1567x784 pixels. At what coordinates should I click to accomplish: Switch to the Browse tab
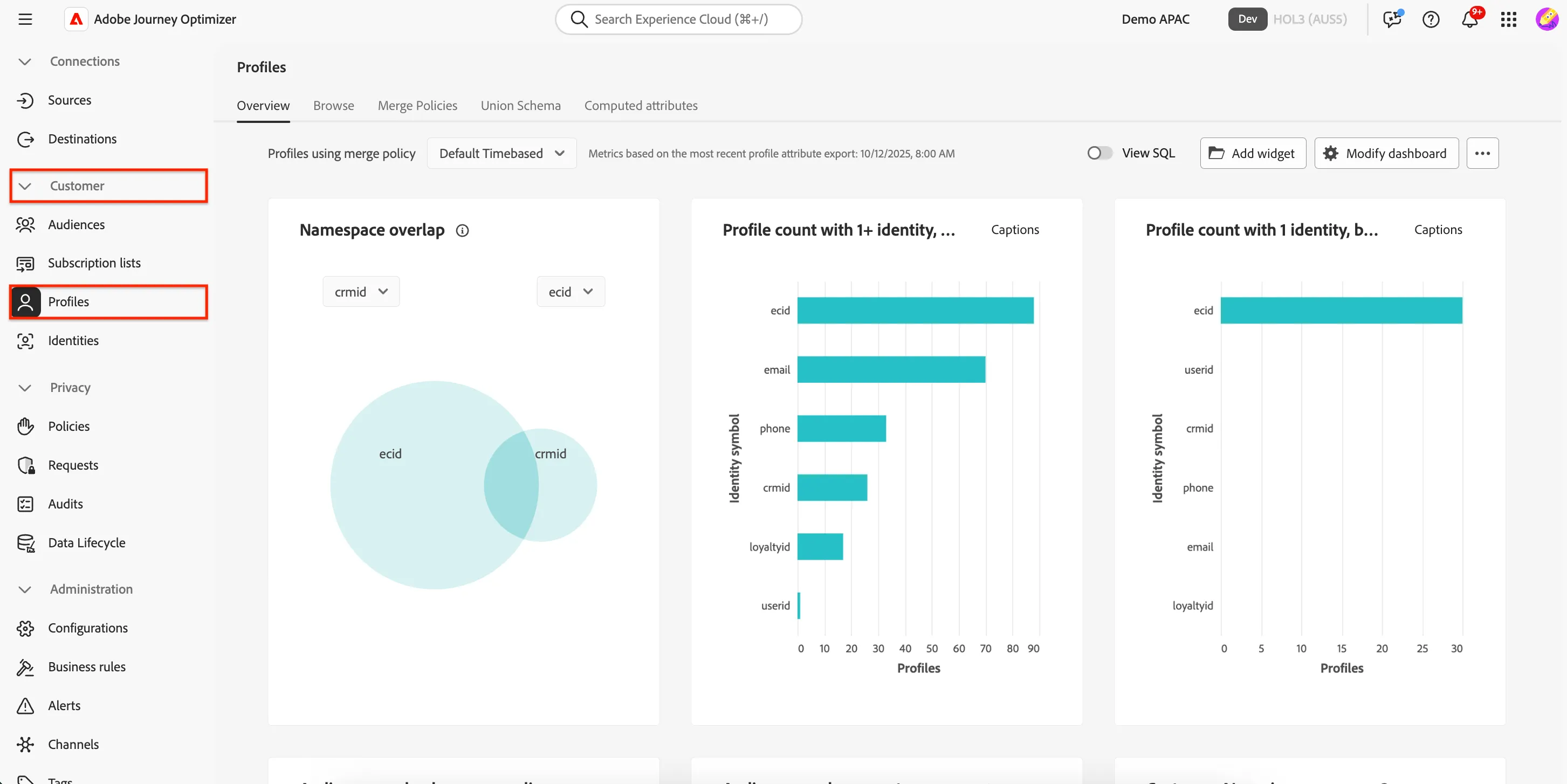point(333,106)
